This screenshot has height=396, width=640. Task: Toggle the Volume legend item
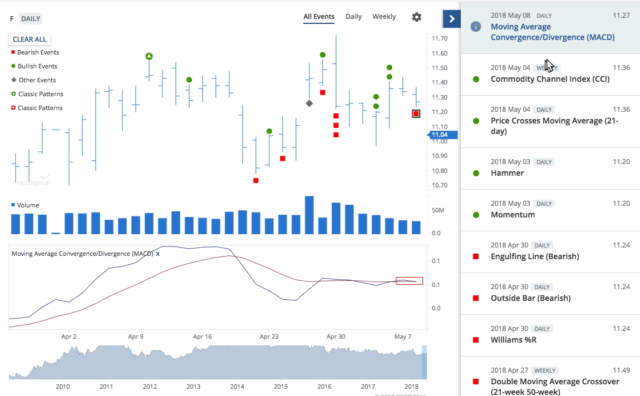[x=25, y=205]
